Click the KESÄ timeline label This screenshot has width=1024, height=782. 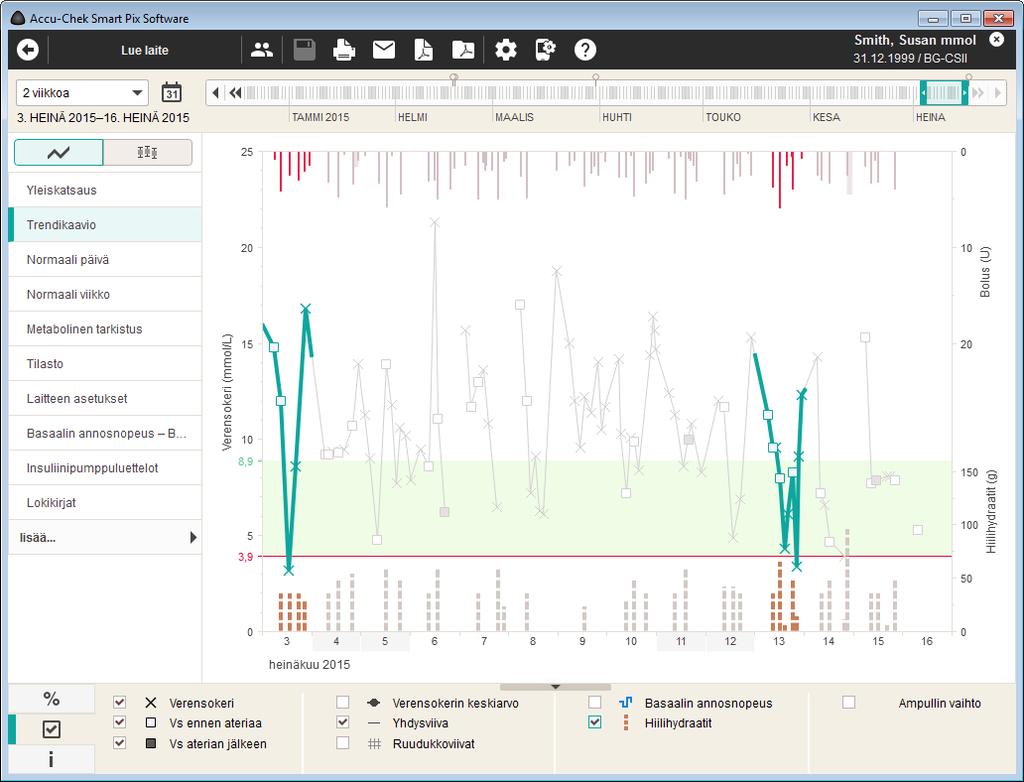[x=826, y=118]
